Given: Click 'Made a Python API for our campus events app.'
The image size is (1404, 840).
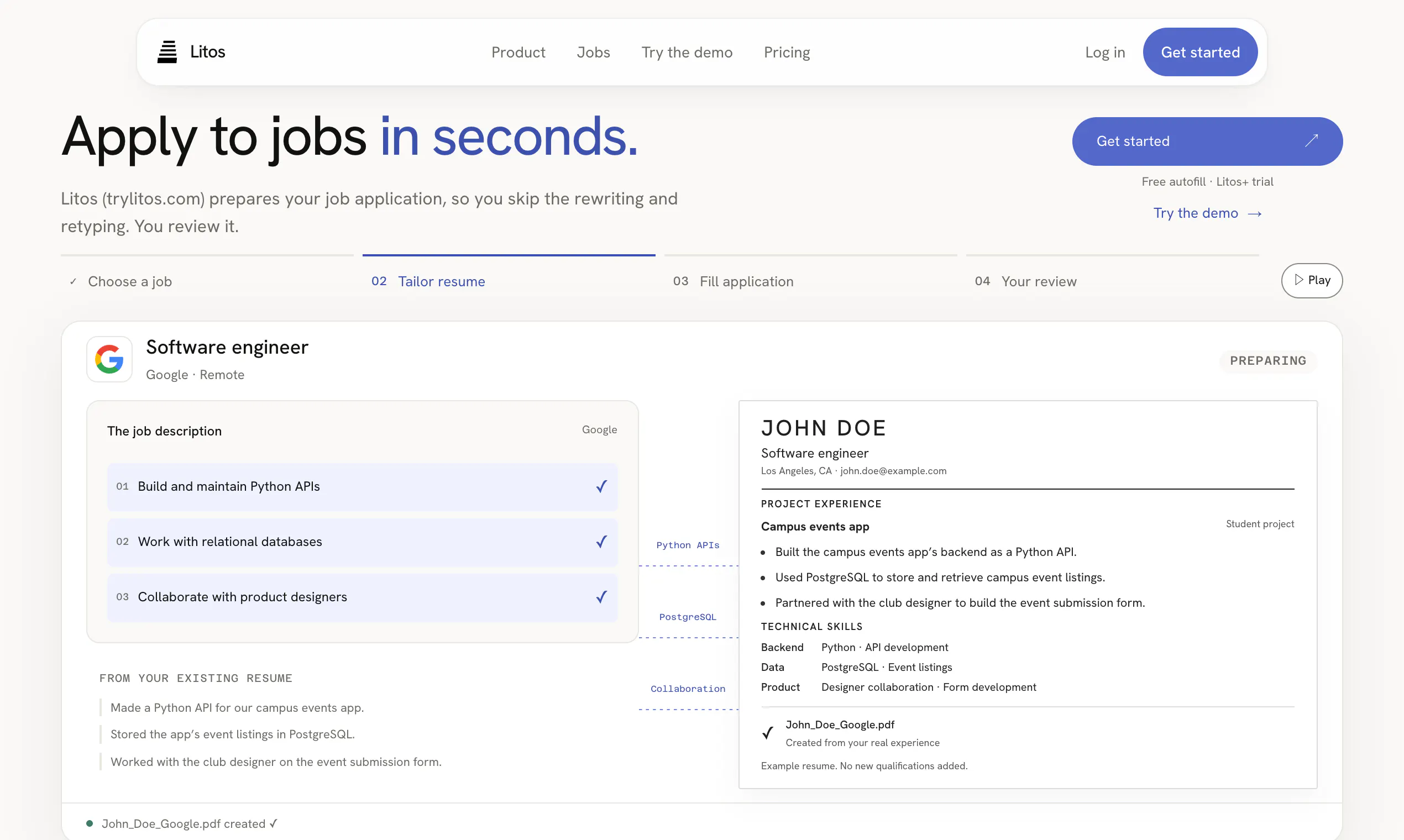Looking at the screenshot, I should click(237, 707).
